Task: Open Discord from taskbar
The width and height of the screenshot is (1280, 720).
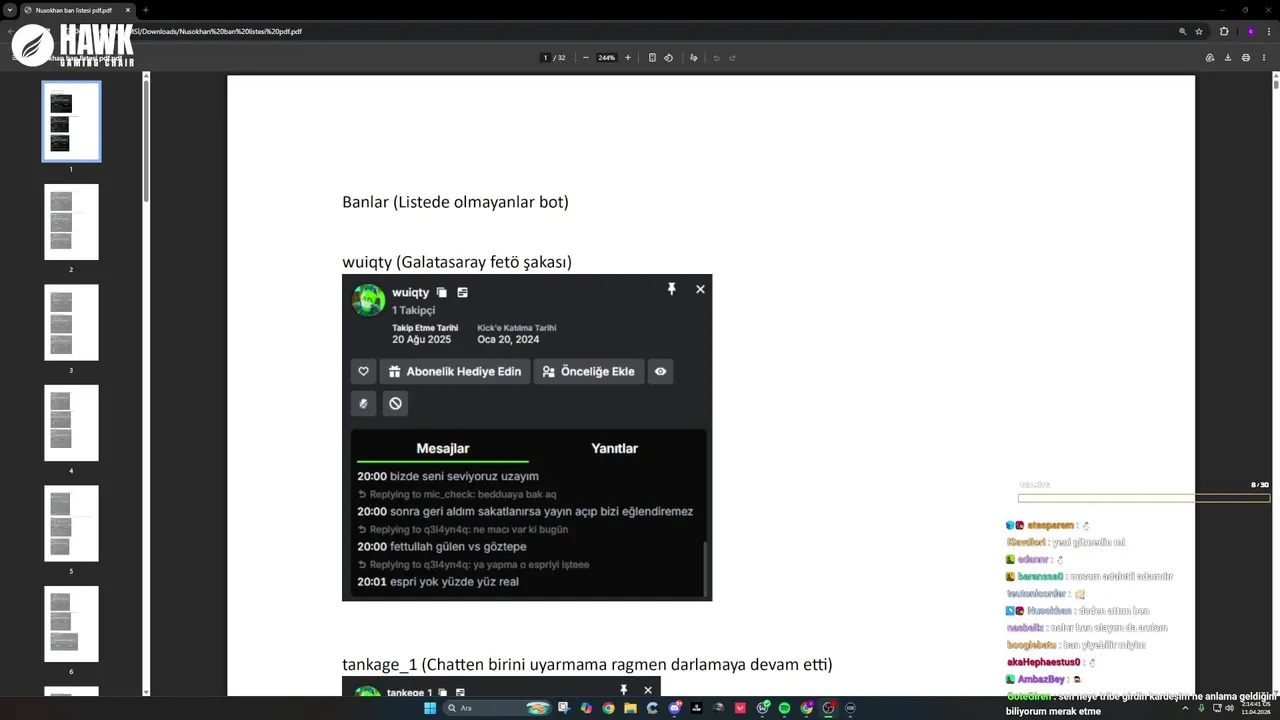Action: [675, 708]
